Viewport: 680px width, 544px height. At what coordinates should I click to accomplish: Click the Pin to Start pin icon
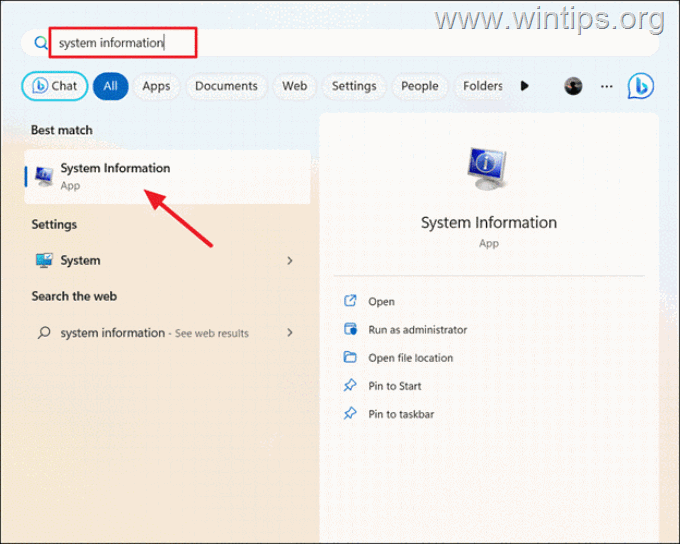pos(350,385)
